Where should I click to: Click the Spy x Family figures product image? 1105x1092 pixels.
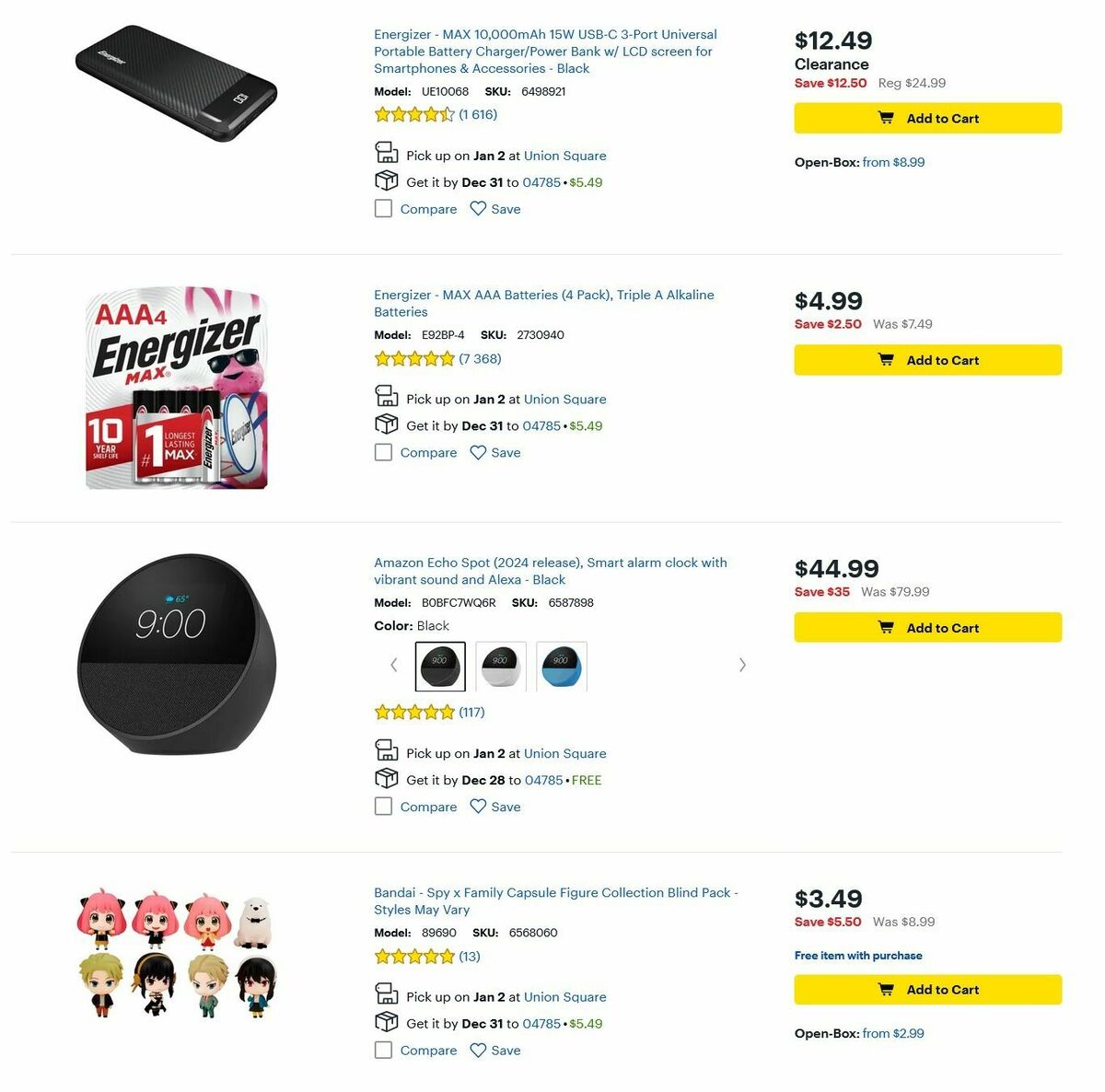(x=175, y=958)
